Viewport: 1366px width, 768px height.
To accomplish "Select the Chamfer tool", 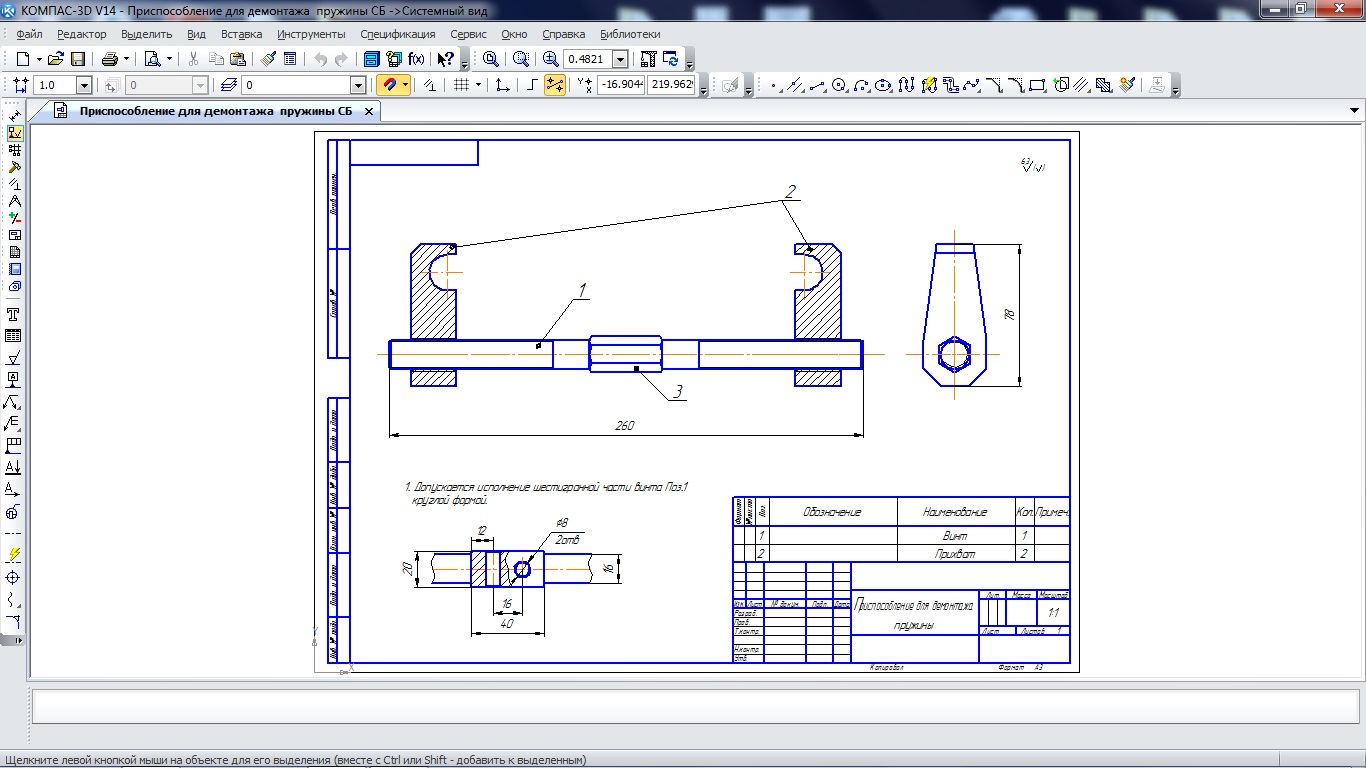I will [x=994, y=86].
